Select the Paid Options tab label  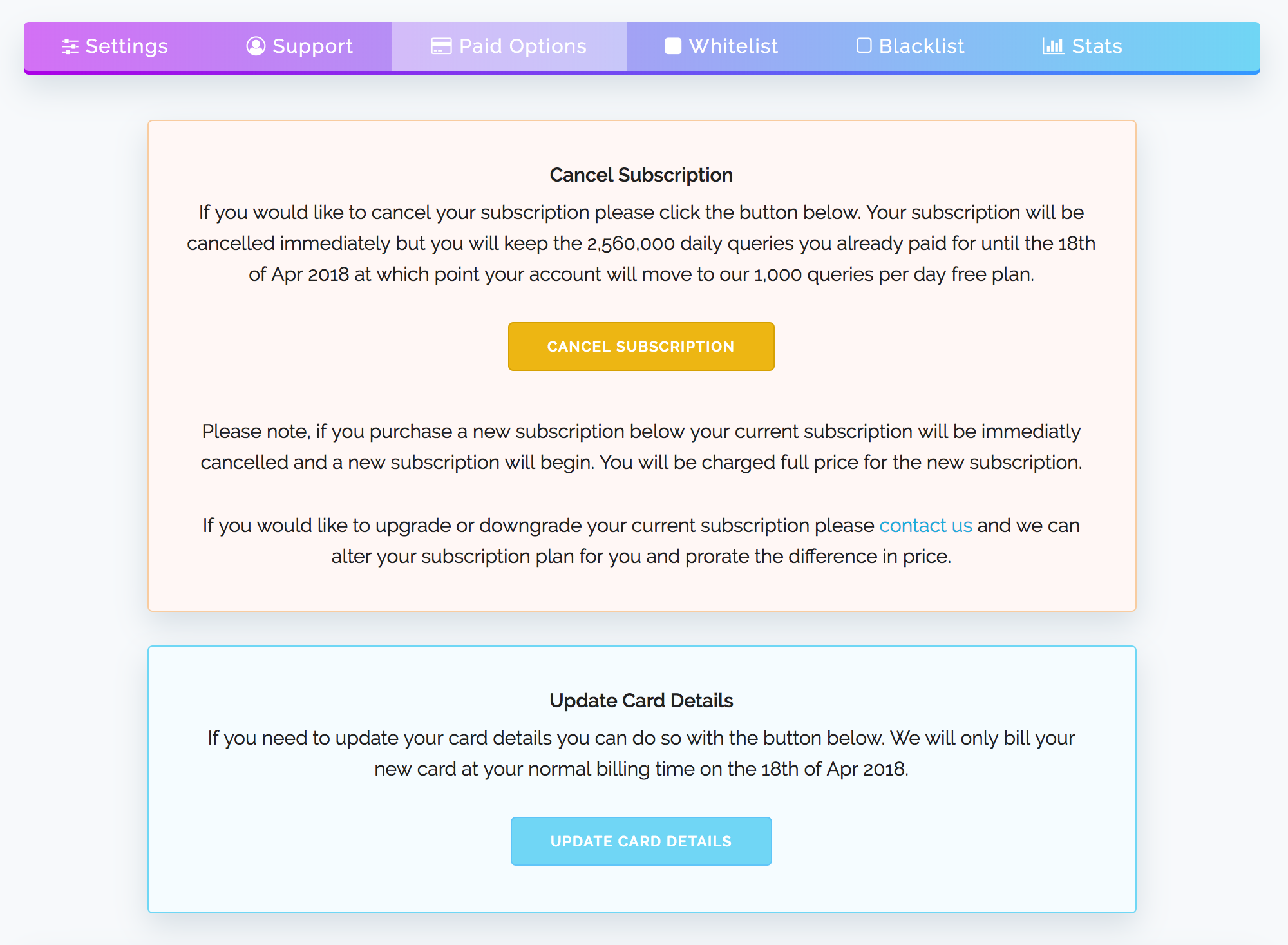(x=522, y=46)
